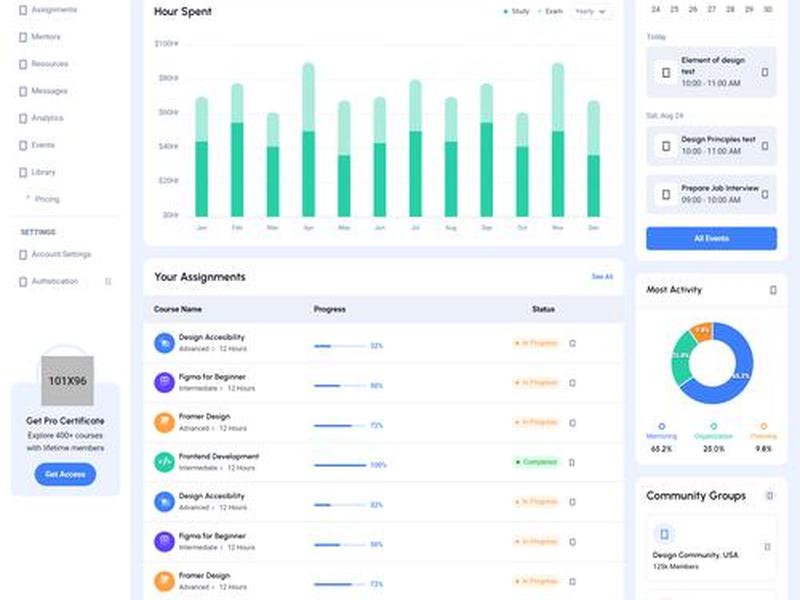Select the Events sidebar icon
800x600 pixels.
23,145
